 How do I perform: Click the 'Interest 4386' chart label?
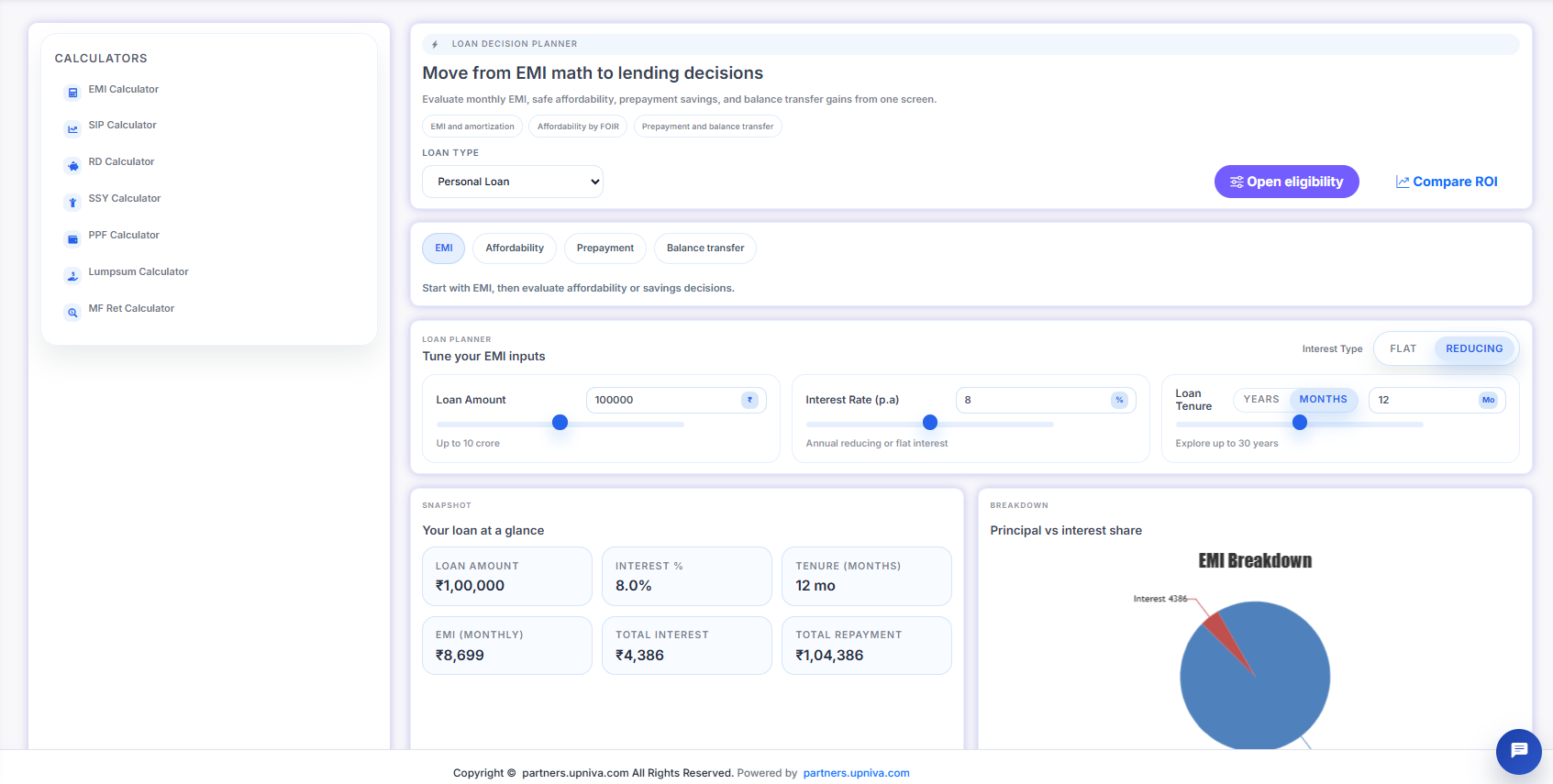click(1160, 599)
